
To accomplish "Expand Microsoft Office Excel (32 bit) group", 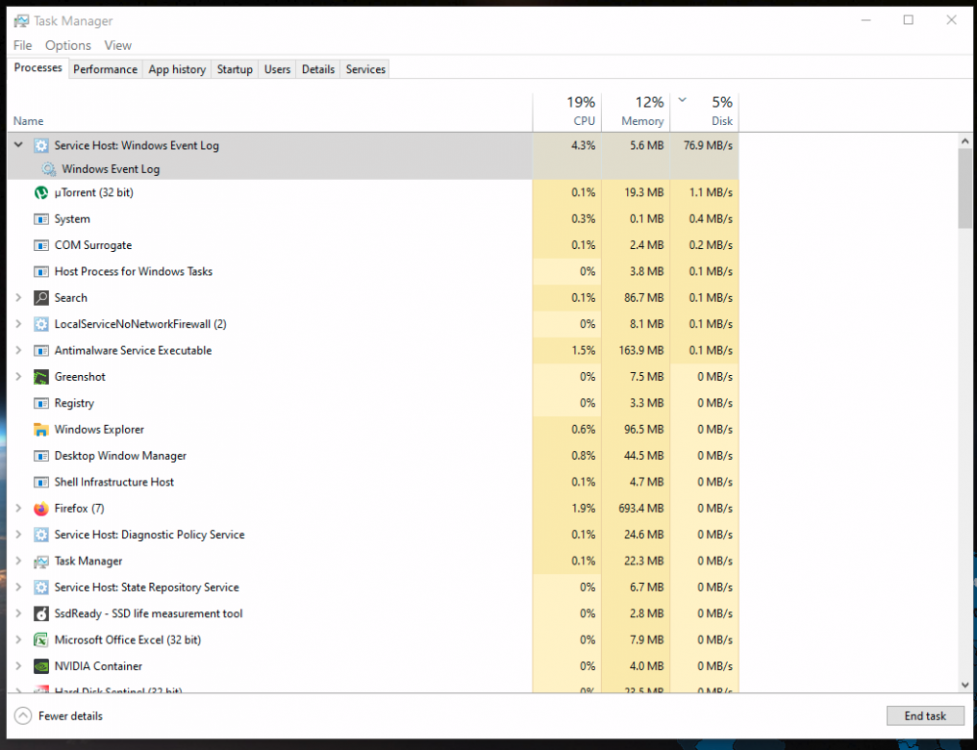I will tap(19, 640).
